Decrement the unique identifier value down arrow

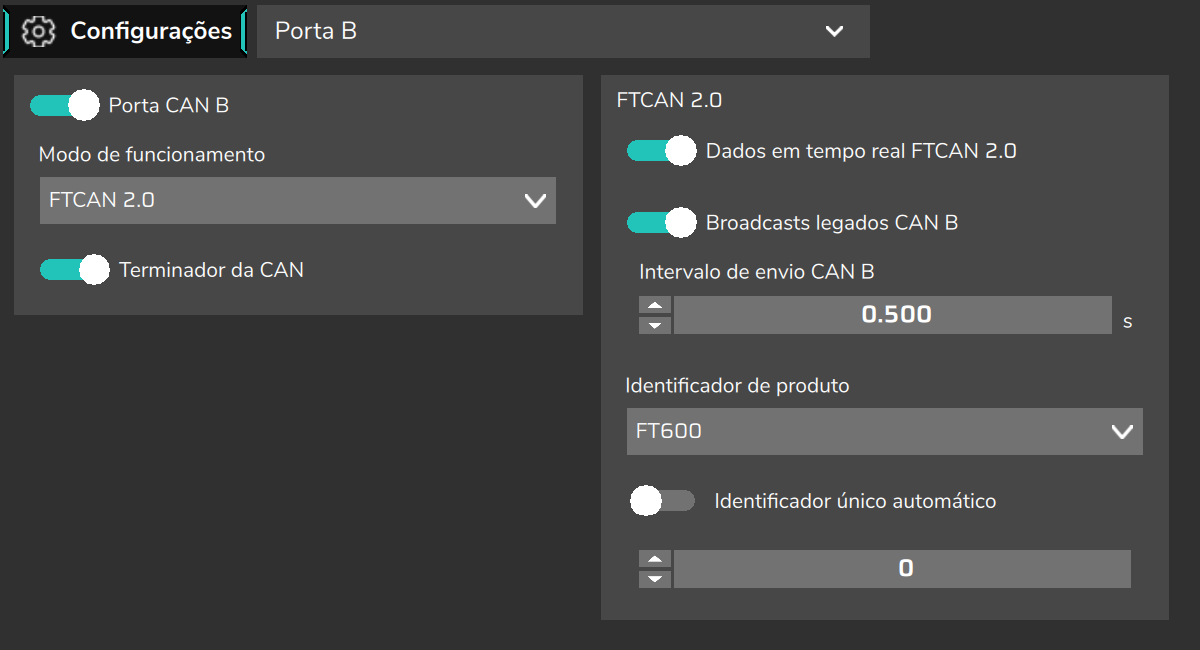[x=655, y=579]
